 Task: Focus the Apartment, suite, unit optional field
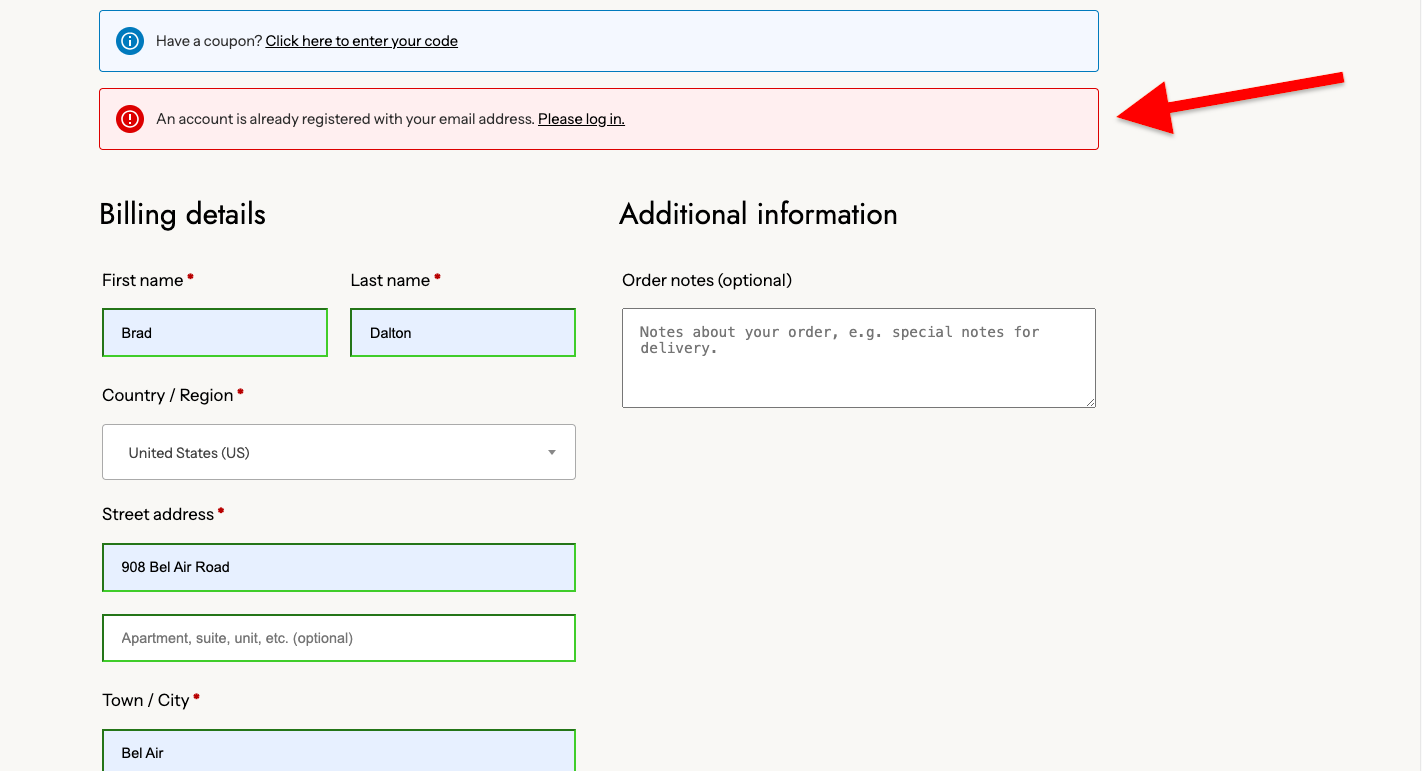point(338,638)
